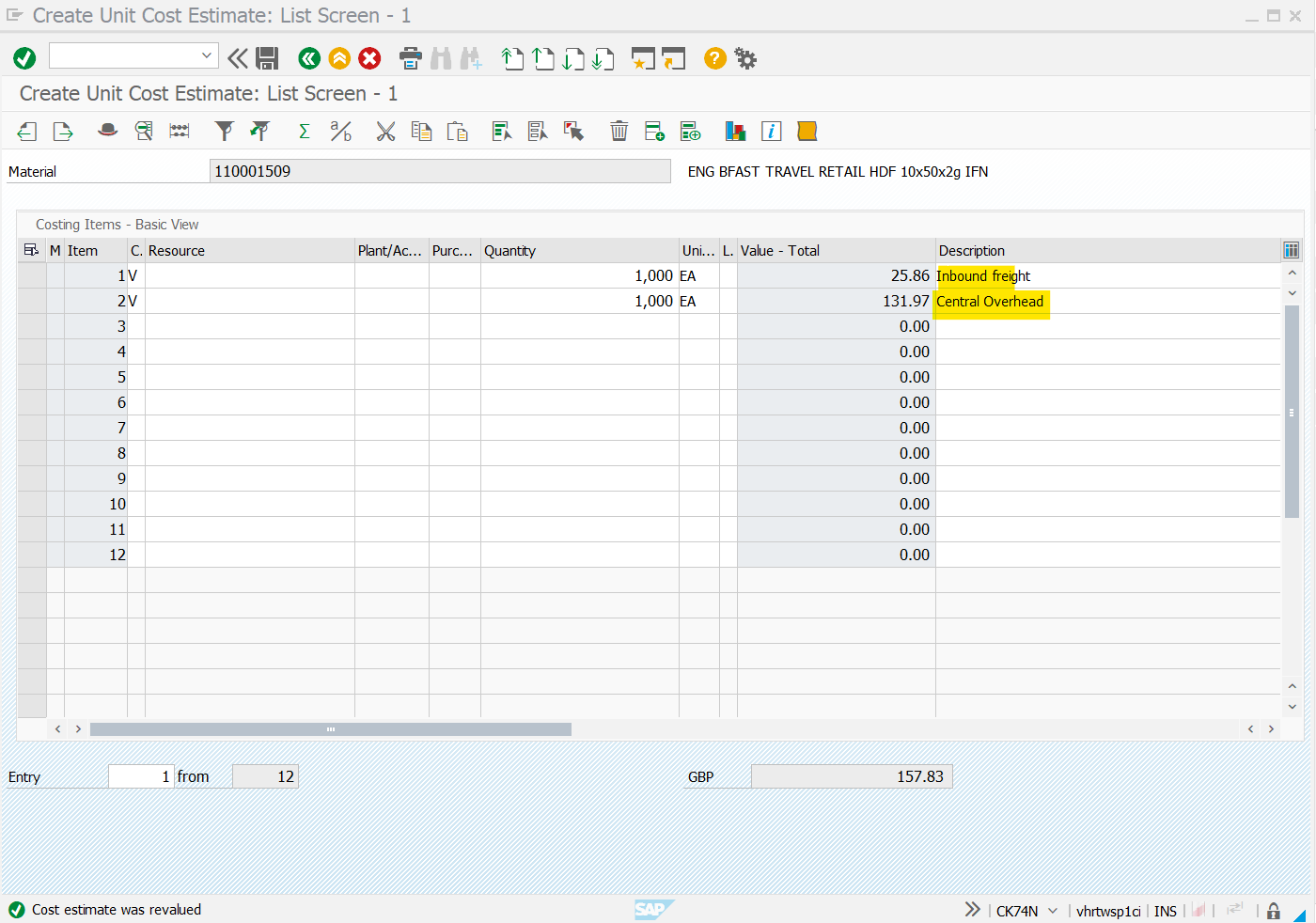Image resolution: width=1316 pixels, height=923 pixels.
Task: Expand status bar with double chevron
Action: click(972, 910)
